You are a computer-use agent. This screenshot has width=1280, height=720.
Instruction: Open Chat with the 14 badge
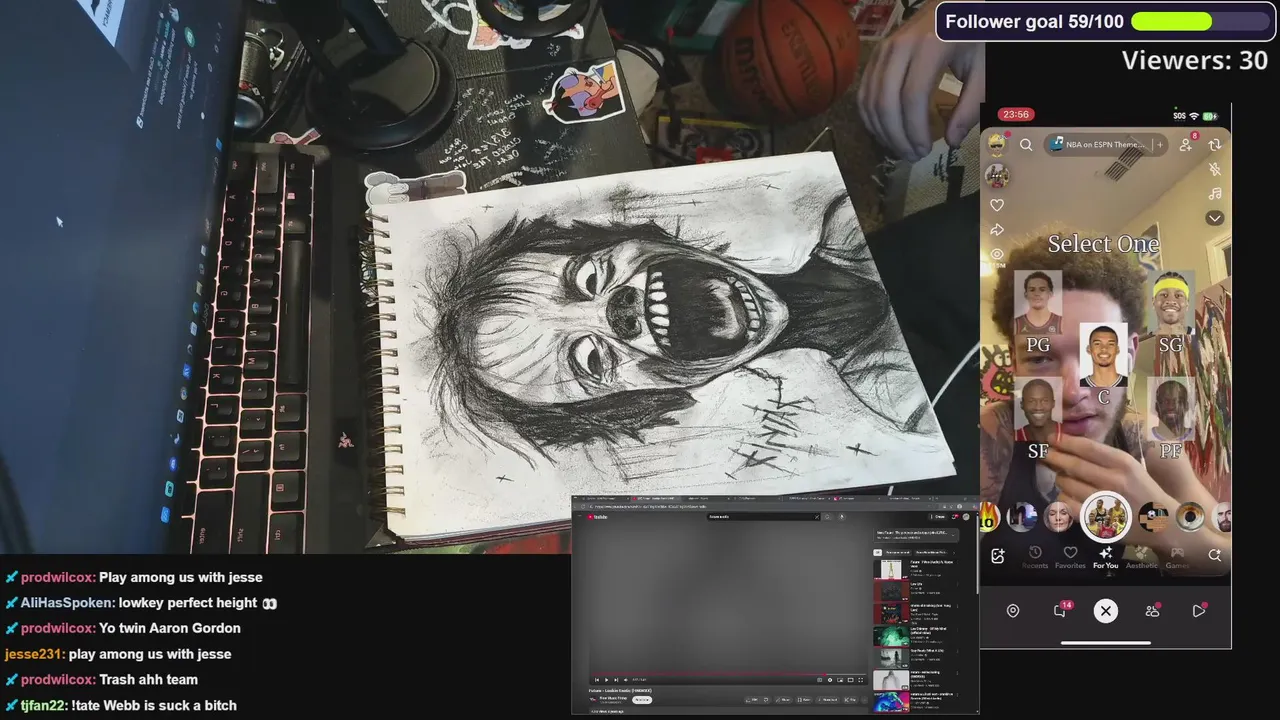1061,610
